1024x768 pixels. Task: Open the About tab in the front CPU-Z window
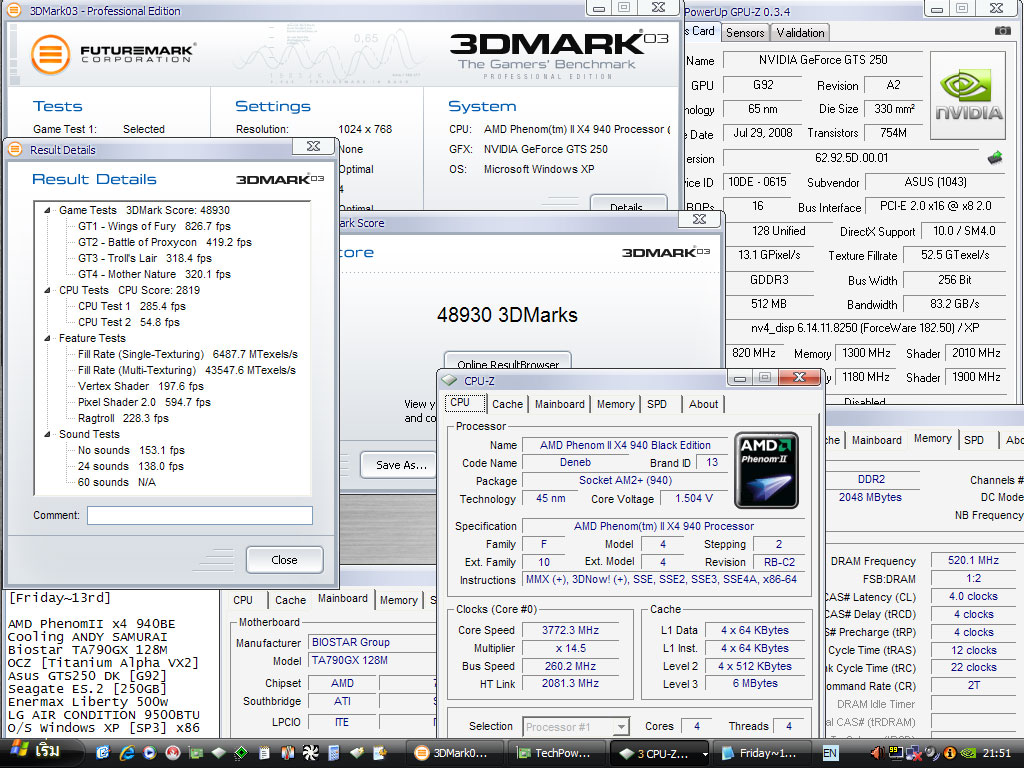coord(703,404)
